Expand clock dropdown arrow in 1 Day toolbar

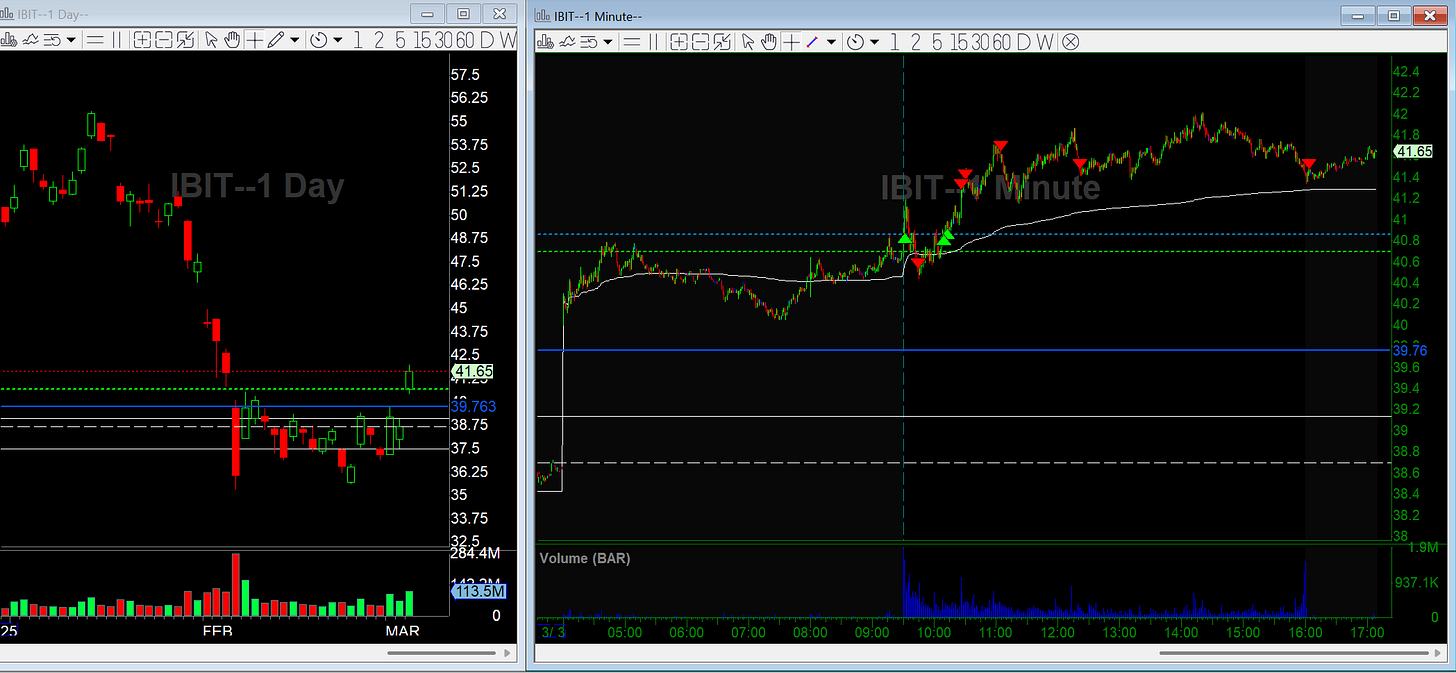(337, 40)
